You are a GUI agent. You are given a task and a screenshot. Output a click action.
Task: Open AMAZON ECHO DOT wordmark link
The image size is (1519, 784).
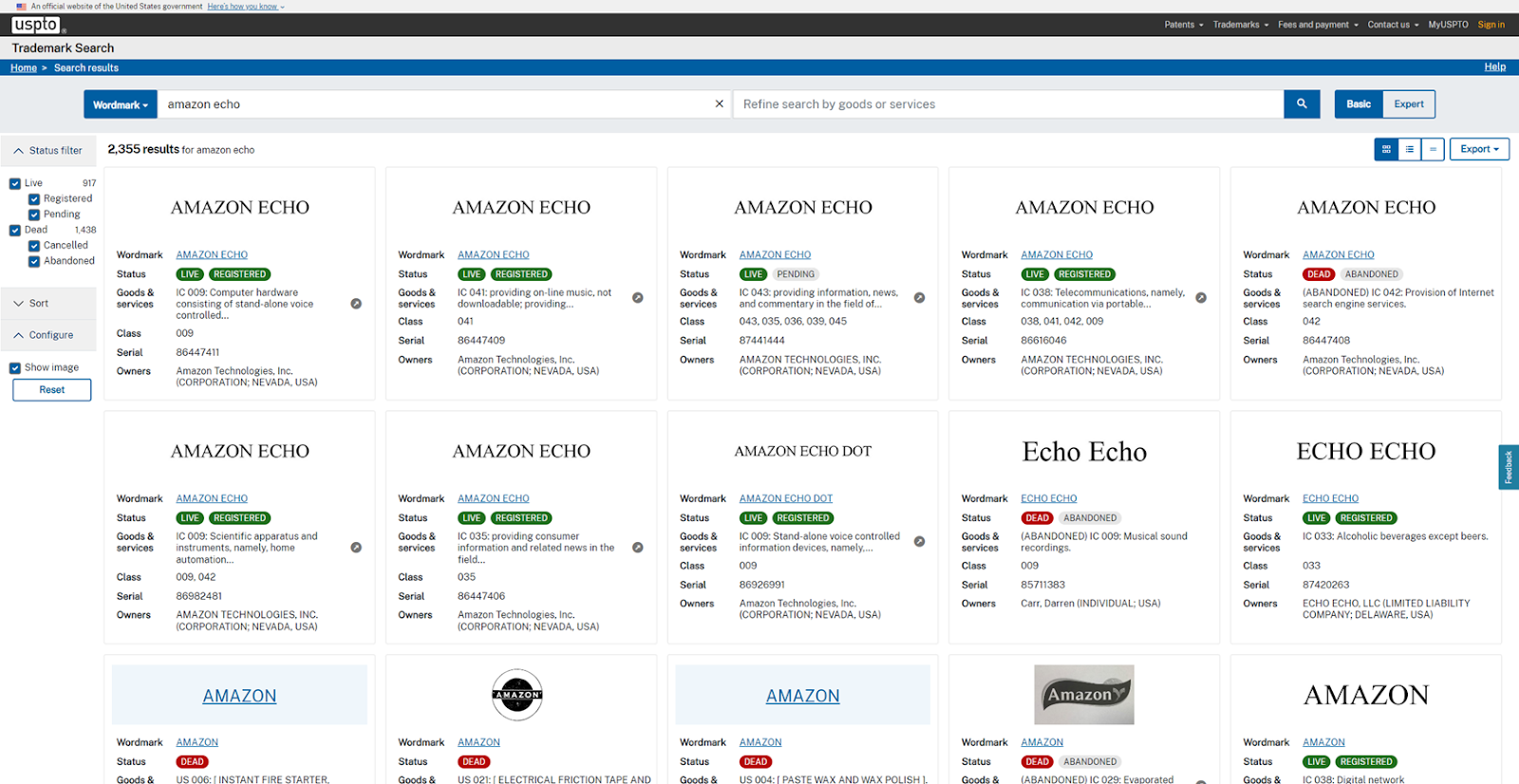[785, 498]
